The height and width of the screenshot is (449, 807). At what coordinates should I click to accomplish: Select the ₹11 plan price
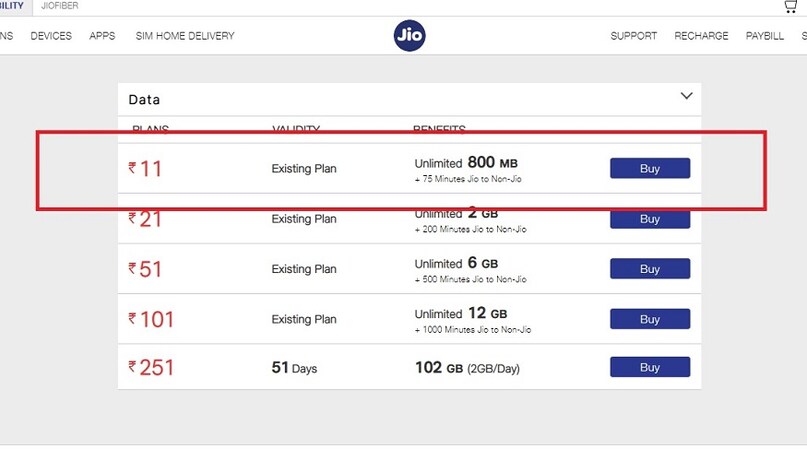tap(146, 169)
